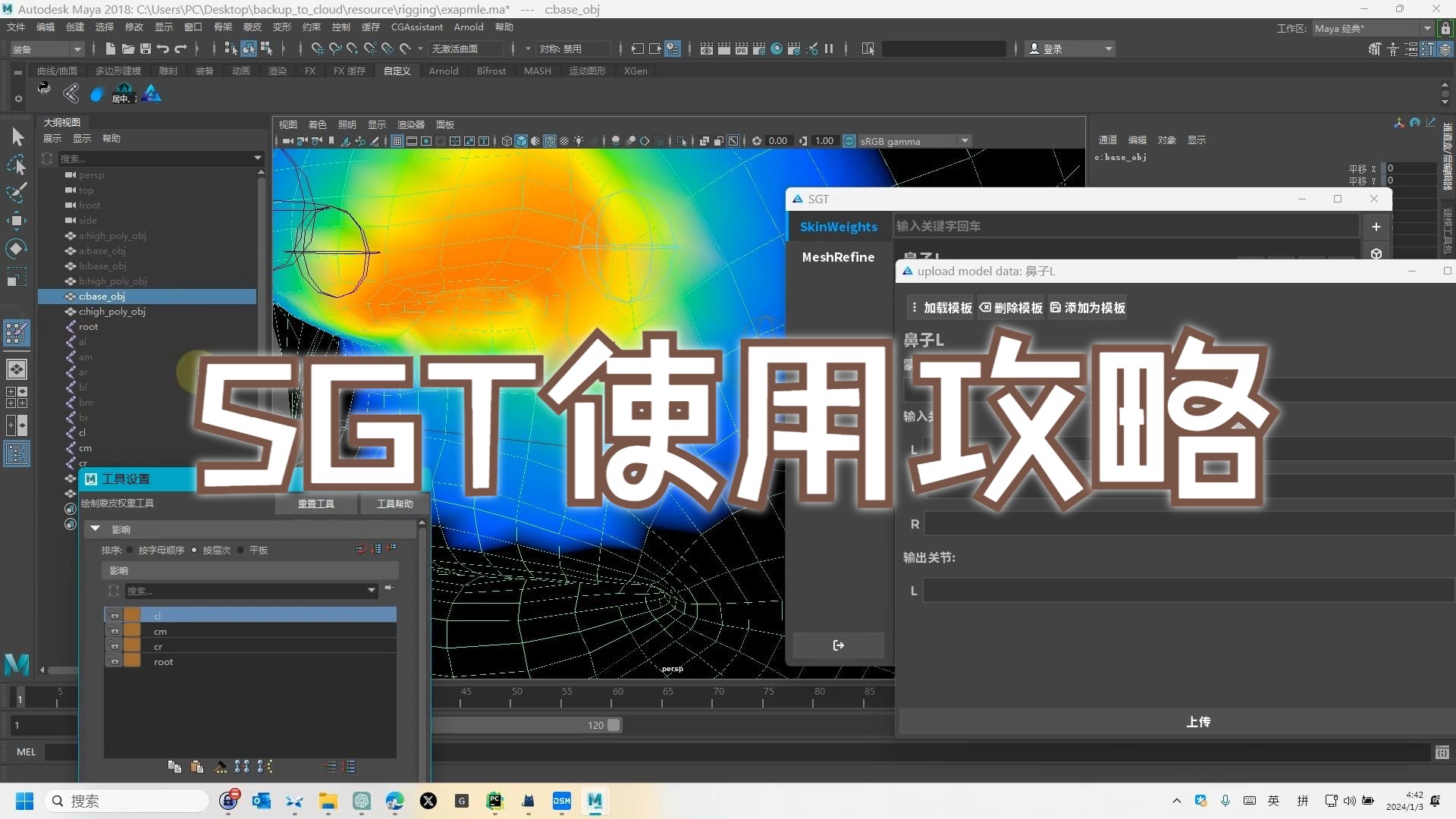1456x819 pixels.
Task: Toggle lock on influence cl
Action: coord(113,615)
